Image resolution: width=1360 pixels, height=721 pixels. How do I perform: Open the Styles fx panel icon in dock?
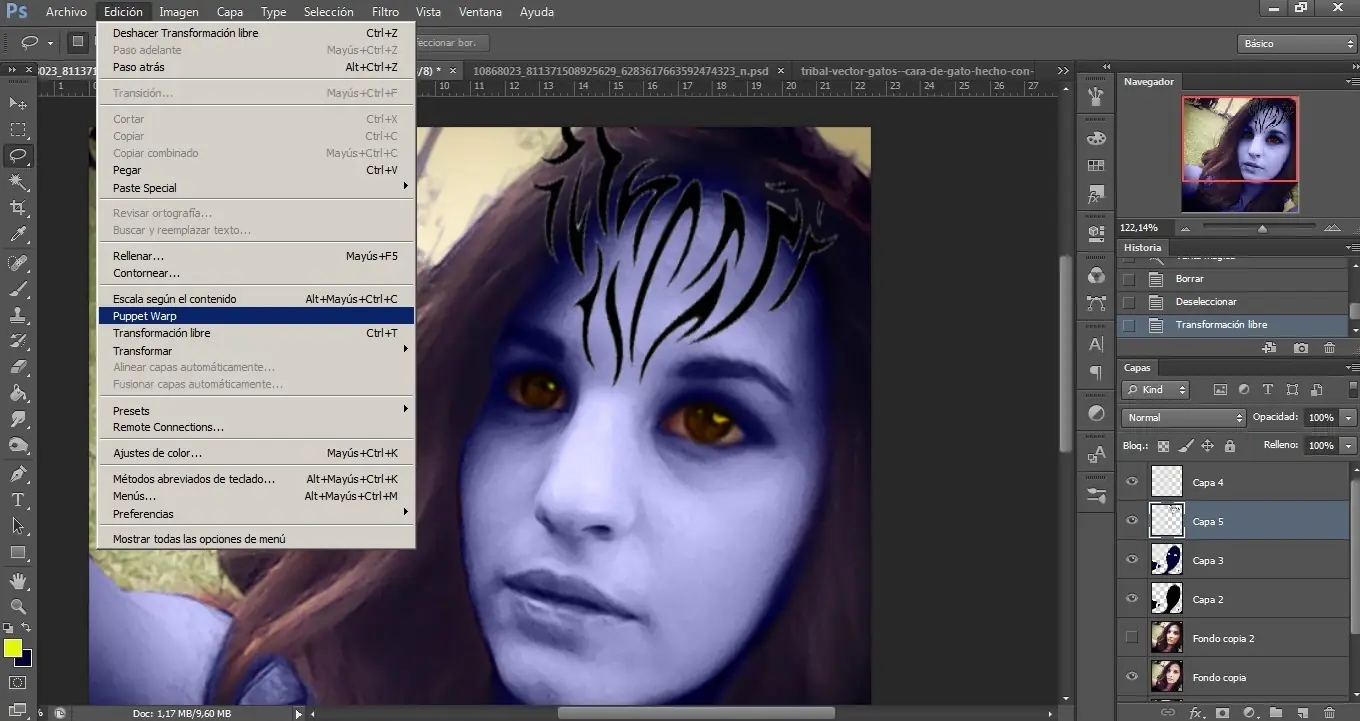(1096, 194)
